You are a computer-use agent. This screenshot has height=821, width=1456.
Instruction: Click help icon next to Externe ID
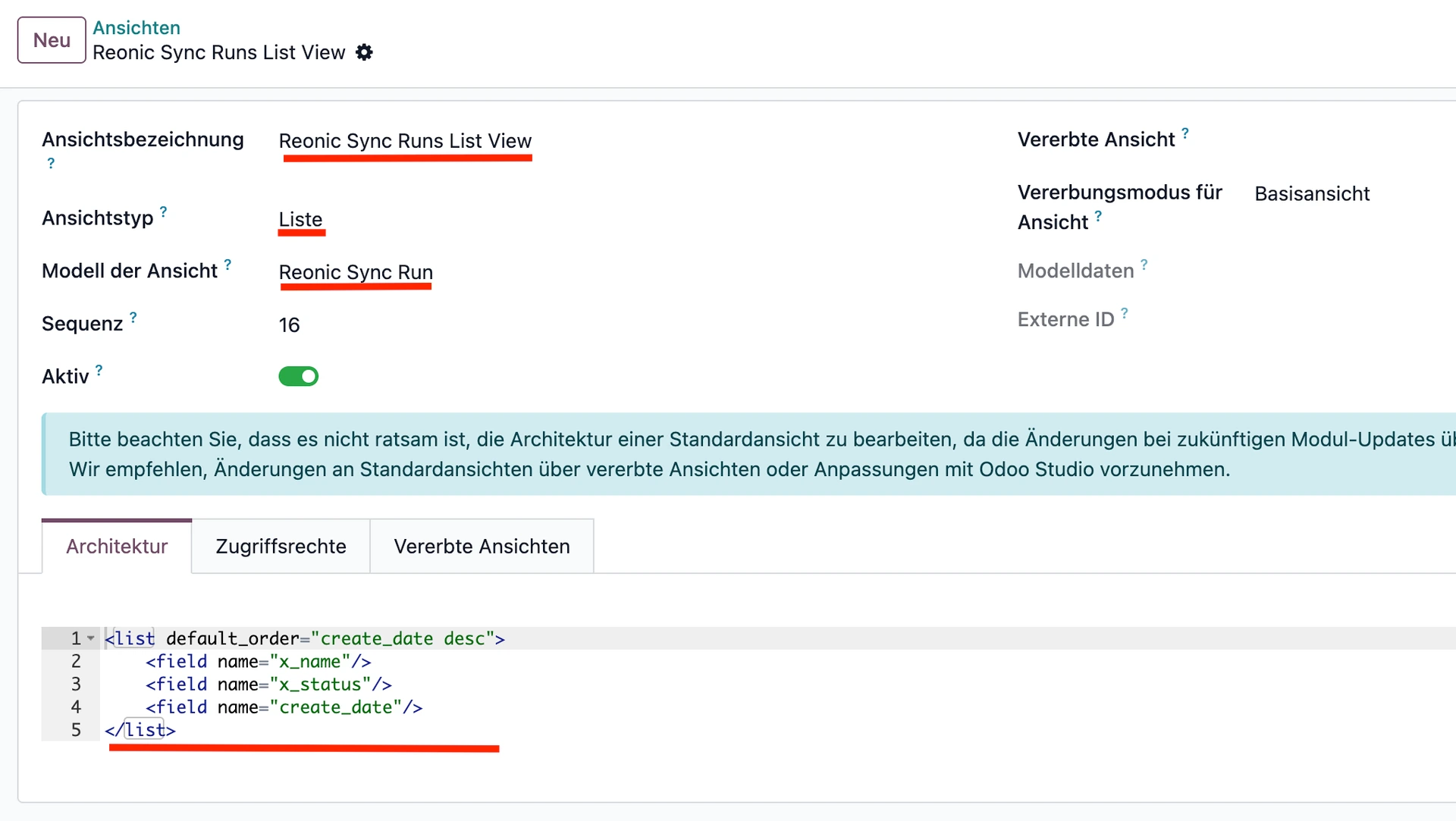(x=1125, y=312)
